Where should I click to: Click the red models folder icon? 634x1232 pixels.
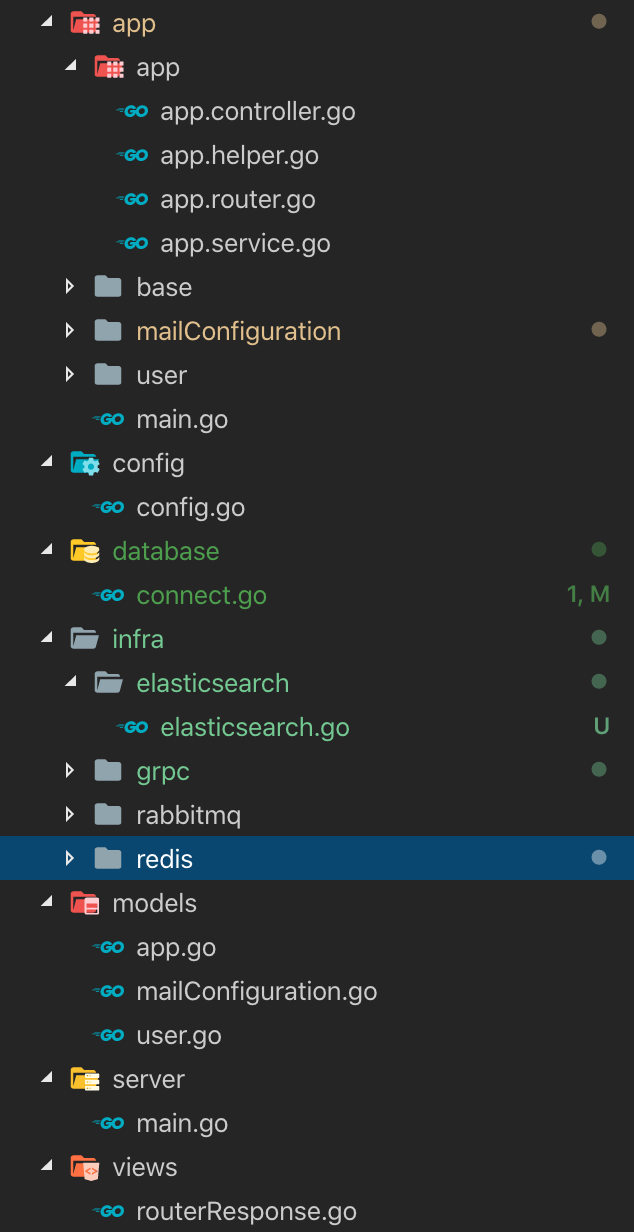[84, 902]
